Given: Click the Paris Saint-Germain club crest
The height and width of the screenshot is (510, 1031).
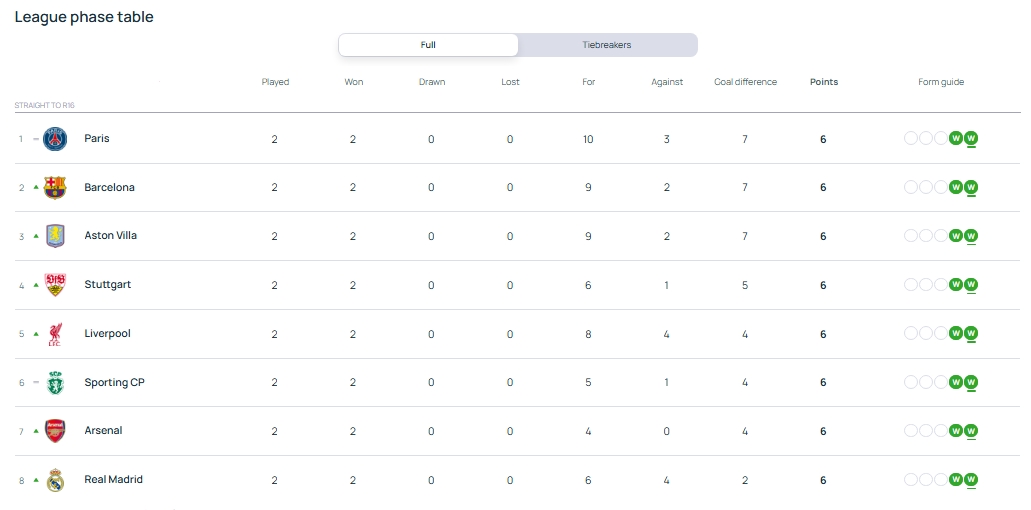Looking at the screenshot, I should (x=55, y=139).
